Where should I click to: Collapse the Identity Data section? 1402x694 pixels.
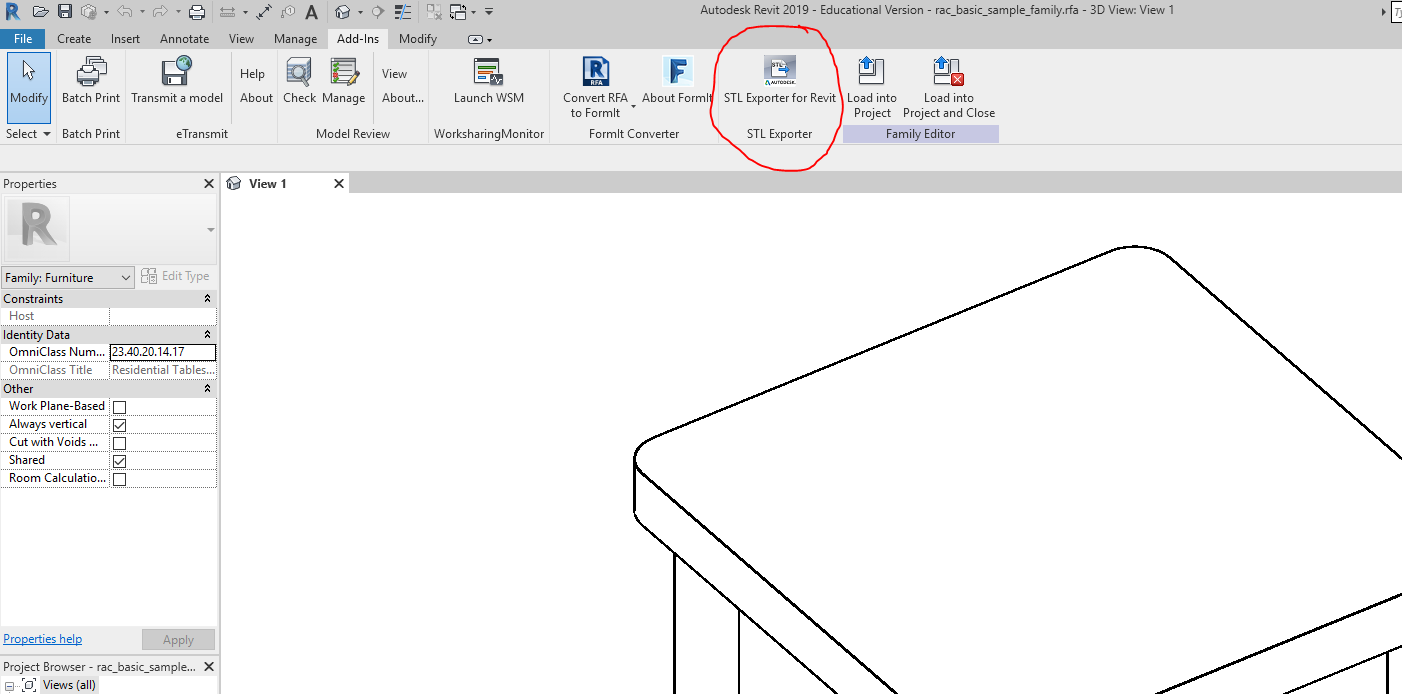click(x=208, y=334)
